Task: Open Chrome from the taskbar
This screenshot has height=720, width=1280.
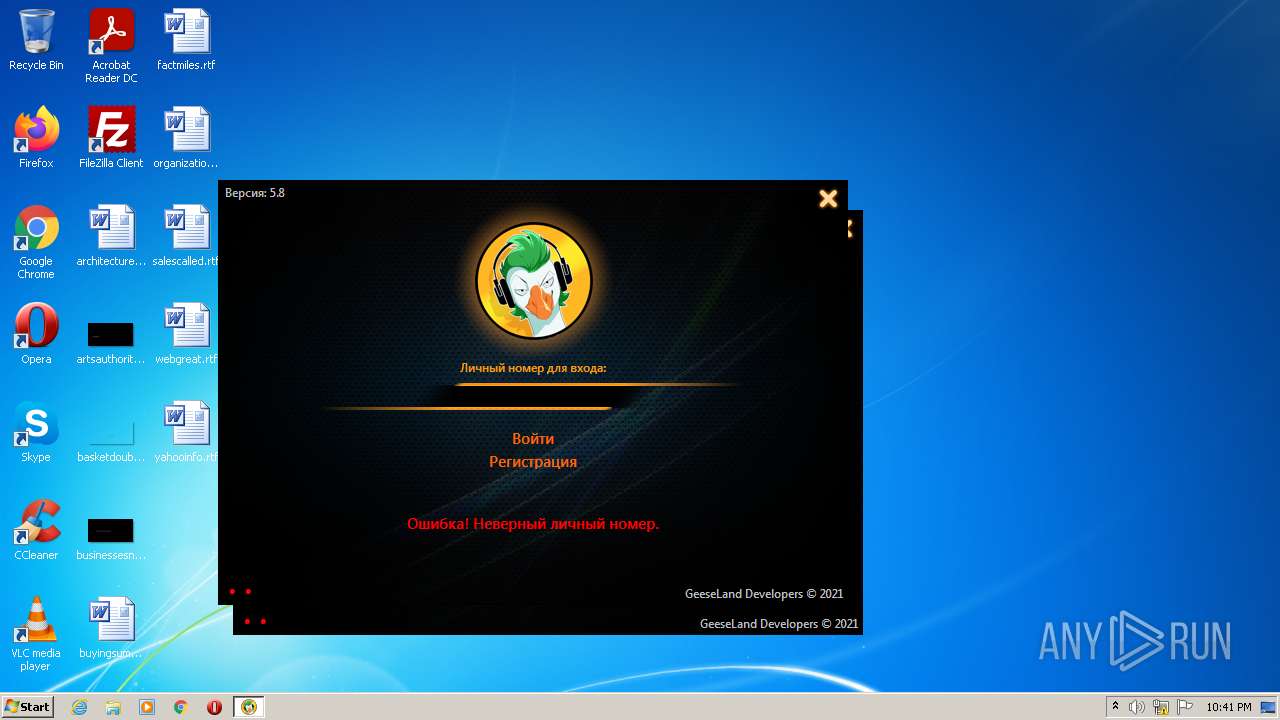Action: pos(181,707)
